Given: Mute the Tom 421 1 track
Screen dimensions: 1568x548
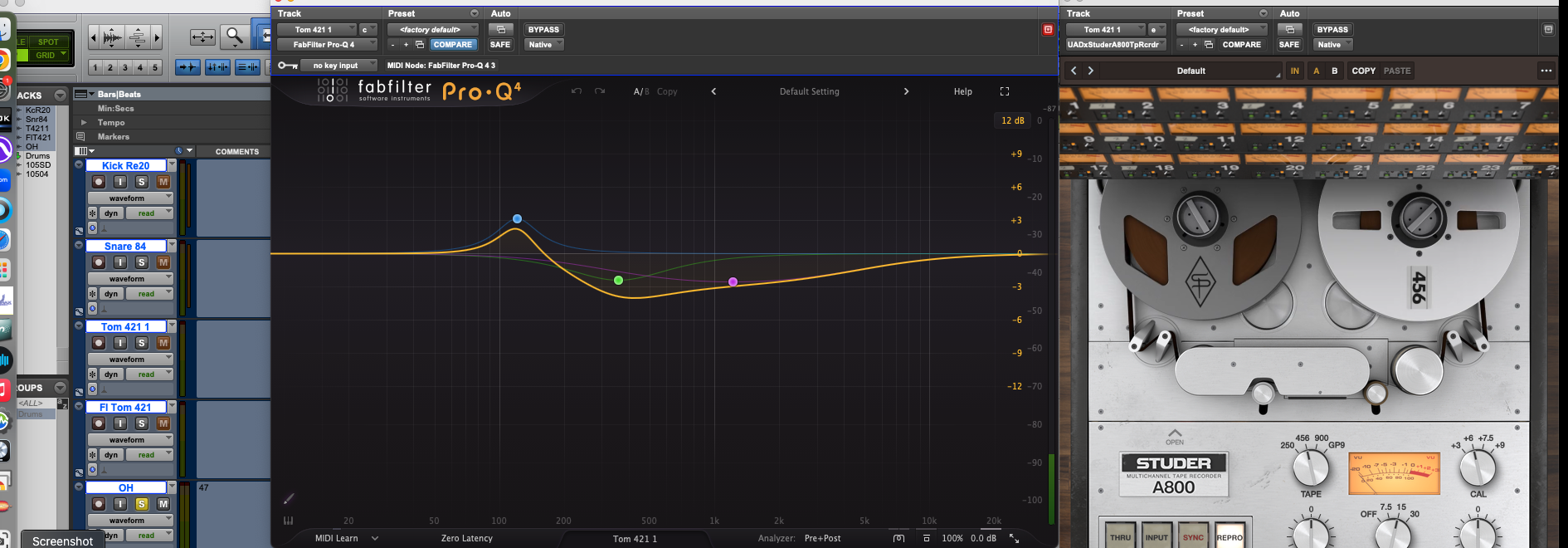Looking at the screenshot, I should point(163,343).
